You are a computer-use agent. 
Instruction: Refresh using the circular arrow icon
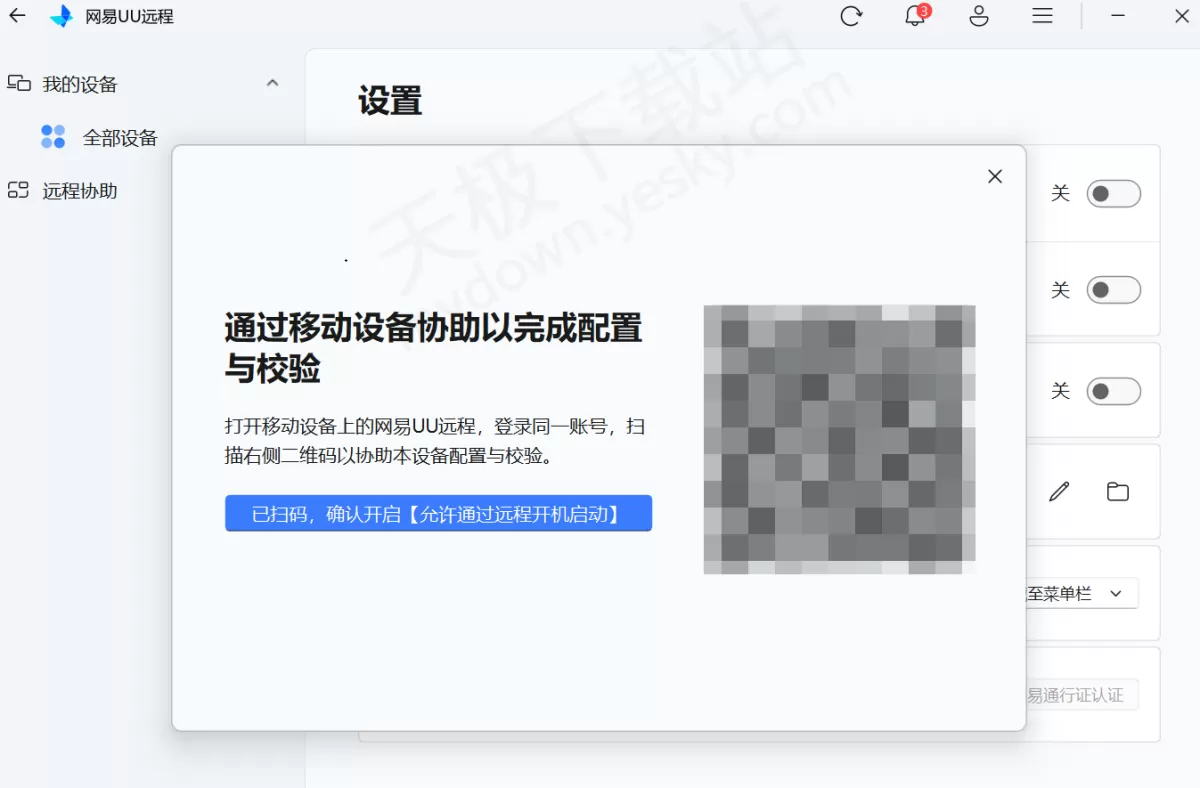coord(851,16)
